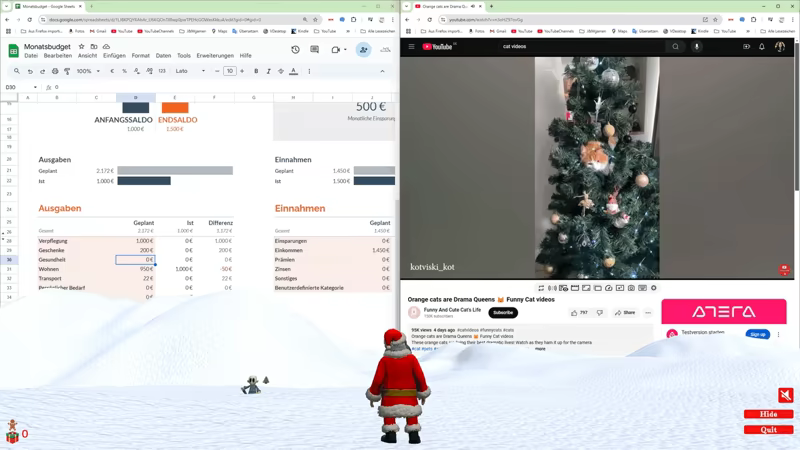
Task: Open the camera meeting dropdown arrow
Action: click(x=345, y=50)
